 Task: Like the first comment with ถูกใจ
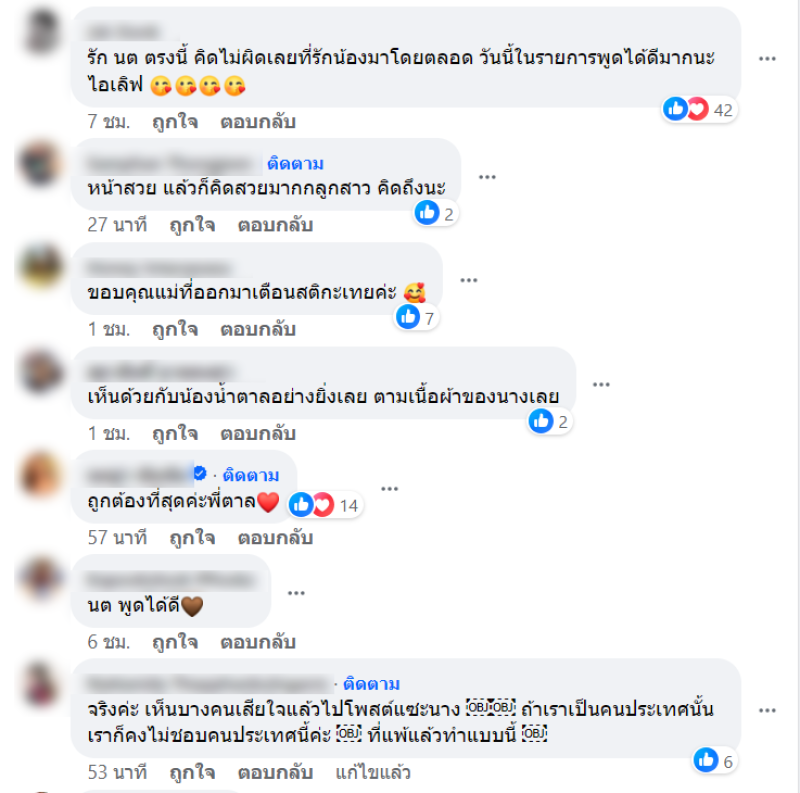(x=175, y=121)
